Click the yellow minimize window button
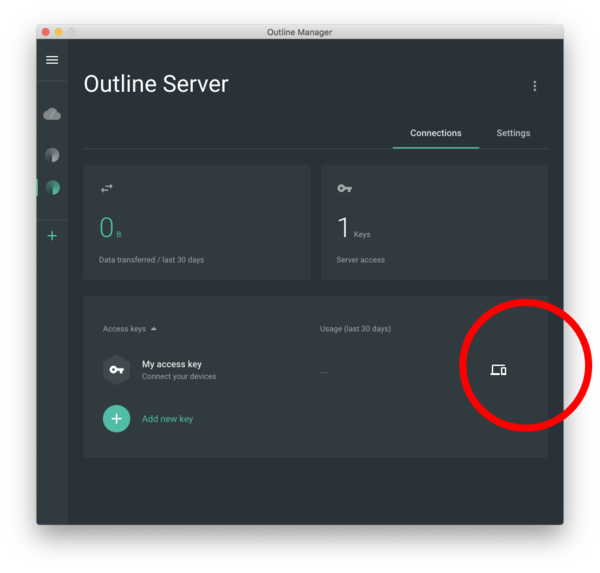This screenshot has height=573, width=600. coord(59,32)
